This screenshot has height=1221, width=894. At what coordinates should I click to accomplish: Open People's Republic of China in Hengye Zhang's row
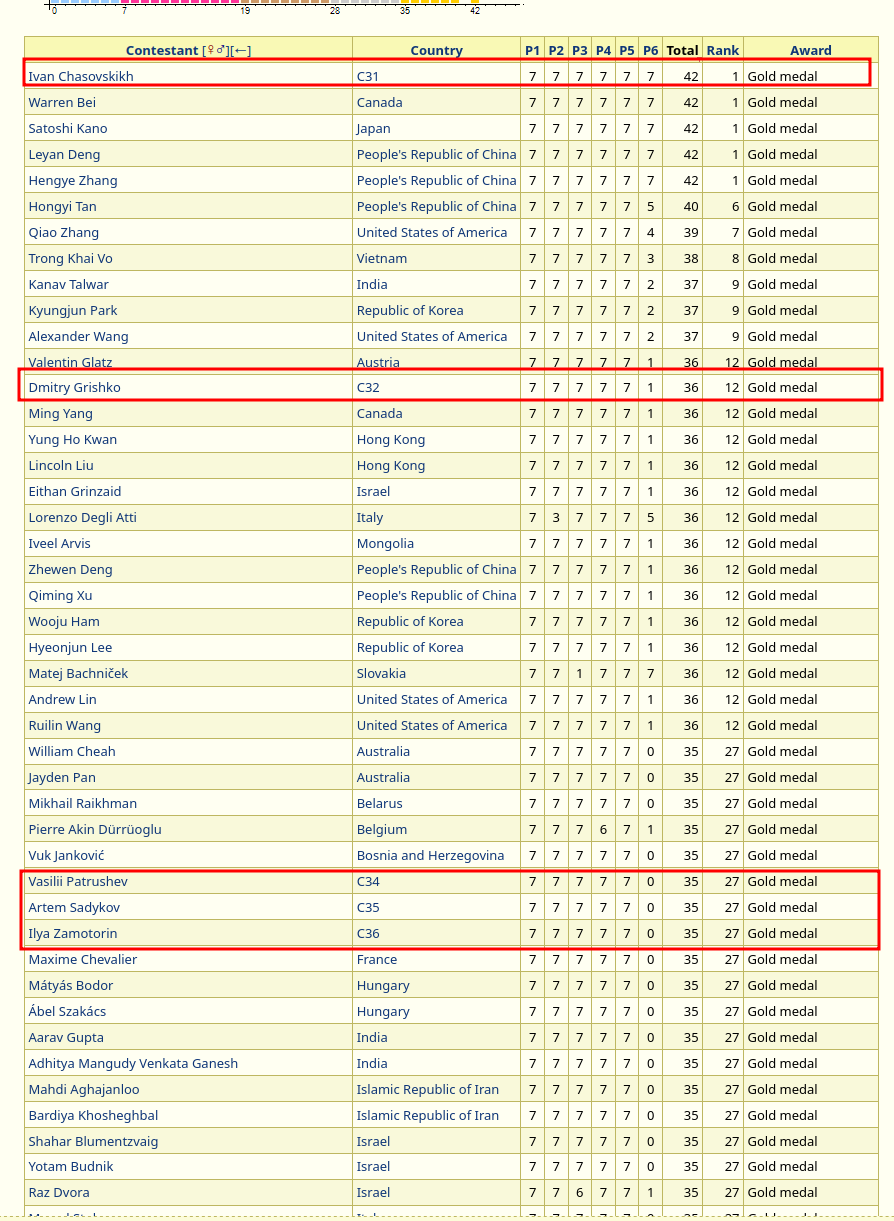pos(437,180)
